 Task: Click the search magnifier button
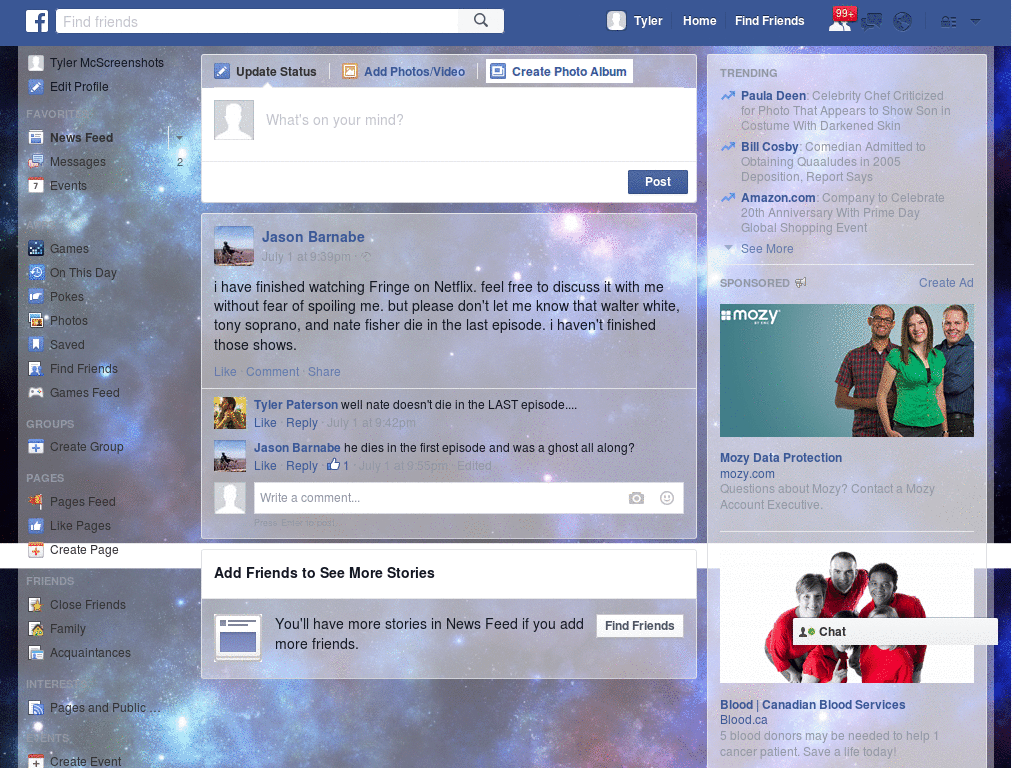pos(481,21)
